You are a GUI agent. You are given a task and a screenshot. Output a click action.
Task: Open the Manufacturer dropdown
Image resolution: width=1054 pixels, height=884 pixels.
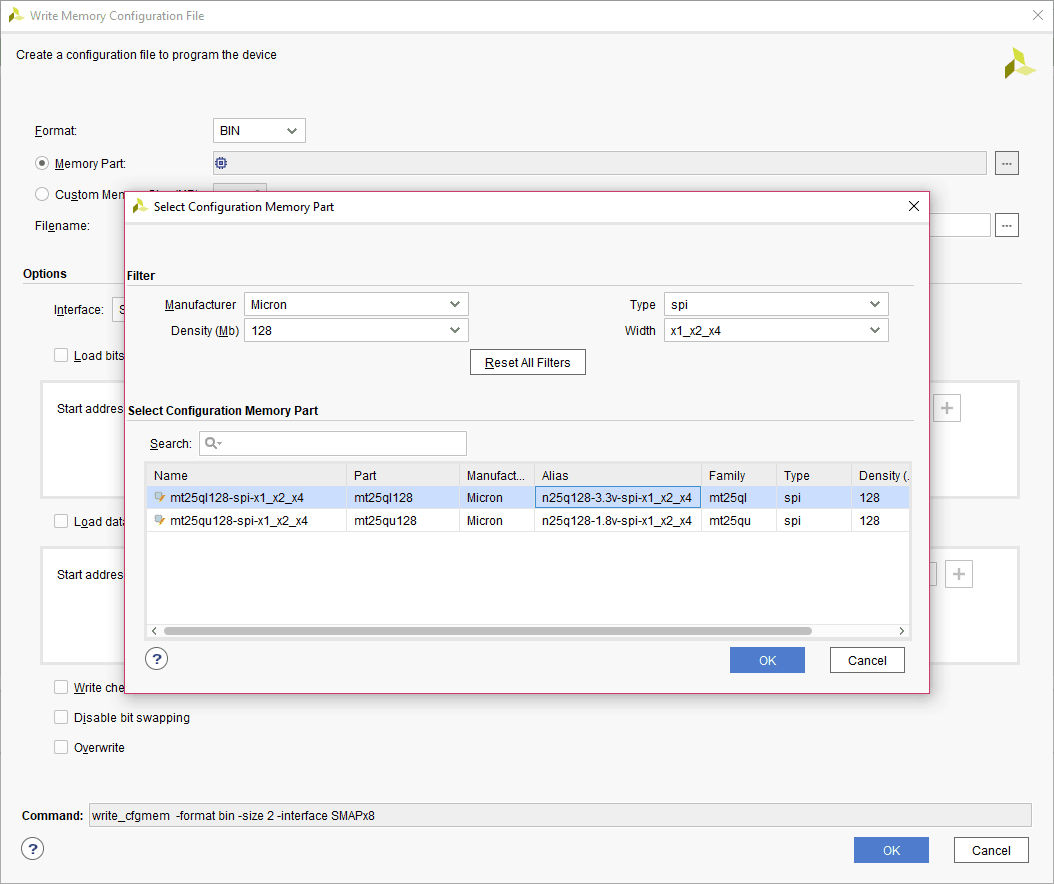356,304
